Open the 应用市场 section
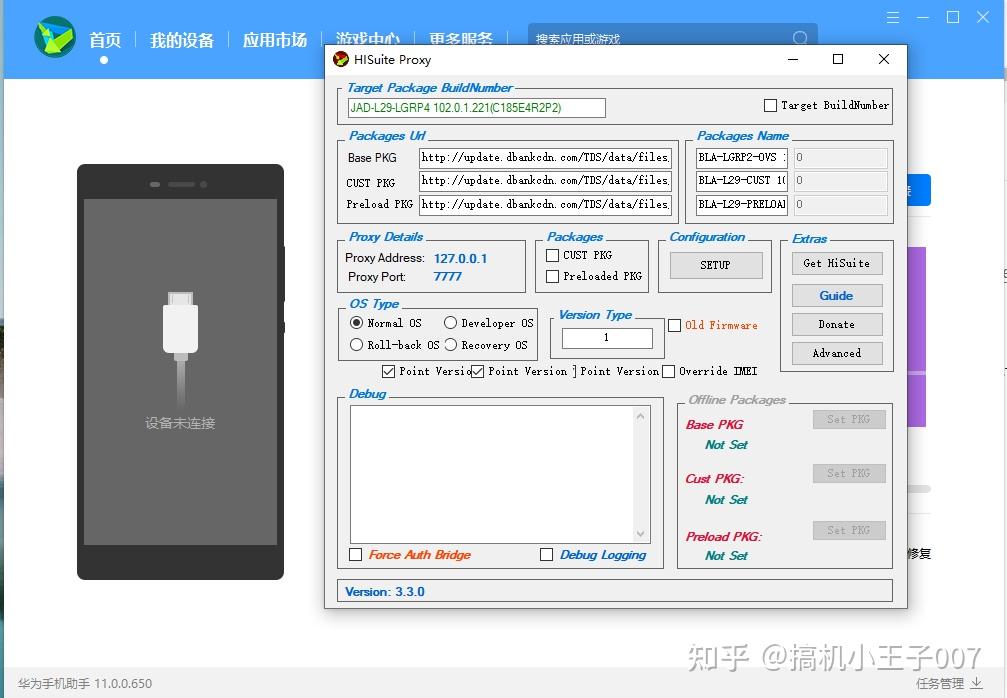The height and width of the screenshot is (698, 1007). (x=275, y=40)
